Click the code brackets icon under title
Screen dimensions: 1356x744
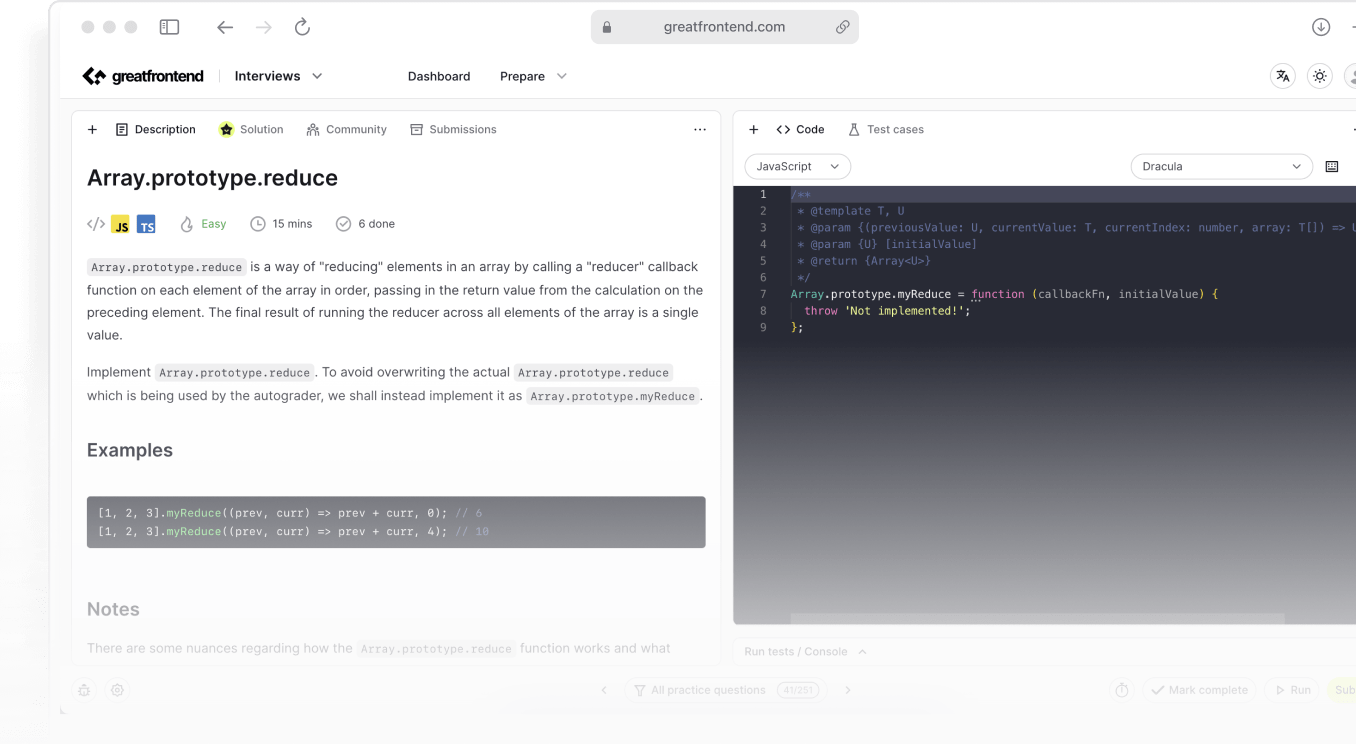[96, 224]
